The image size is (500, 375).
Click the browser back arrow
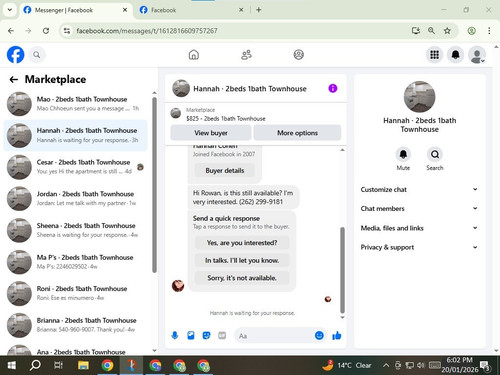(x=11, y=31)
